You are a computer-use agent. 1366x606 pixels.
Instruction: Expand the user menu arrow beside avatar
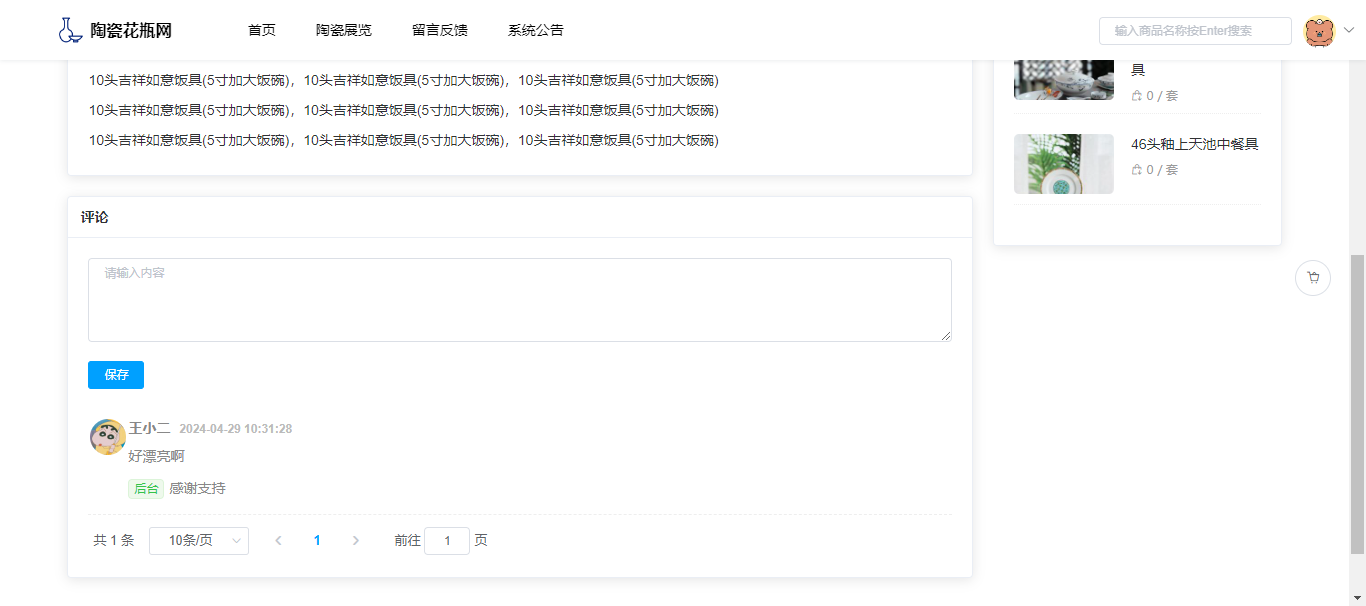(x=1348, y=30)
